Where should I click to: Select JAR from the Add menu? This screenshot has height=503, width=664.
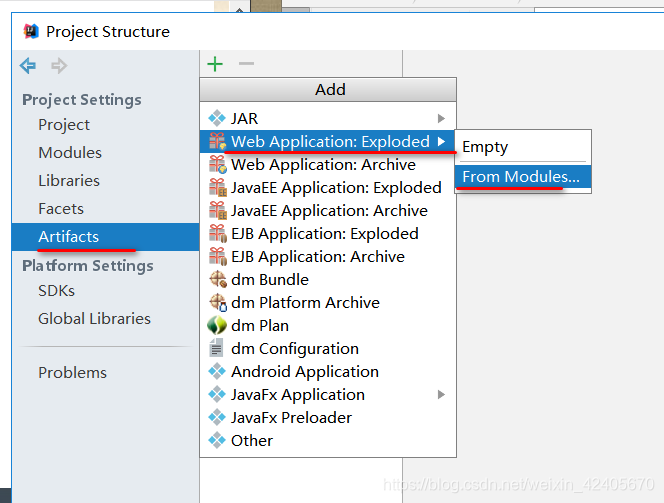[328, 118]
